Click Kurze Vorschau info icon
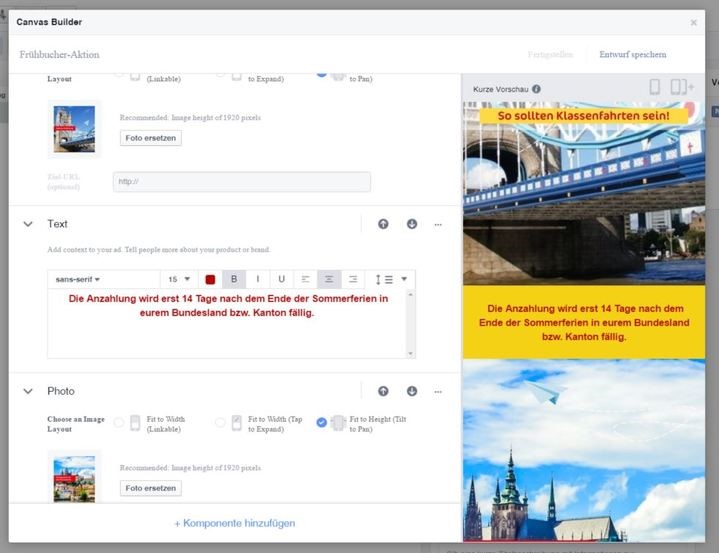This screenshot has height=553, width=719. pos(537,89)
